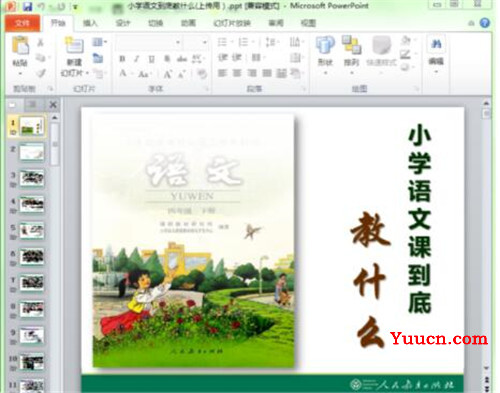500x393 pixels.
Task: Expand the Paste options arrow
Action: pyautogui.click(x=20, y=73)
